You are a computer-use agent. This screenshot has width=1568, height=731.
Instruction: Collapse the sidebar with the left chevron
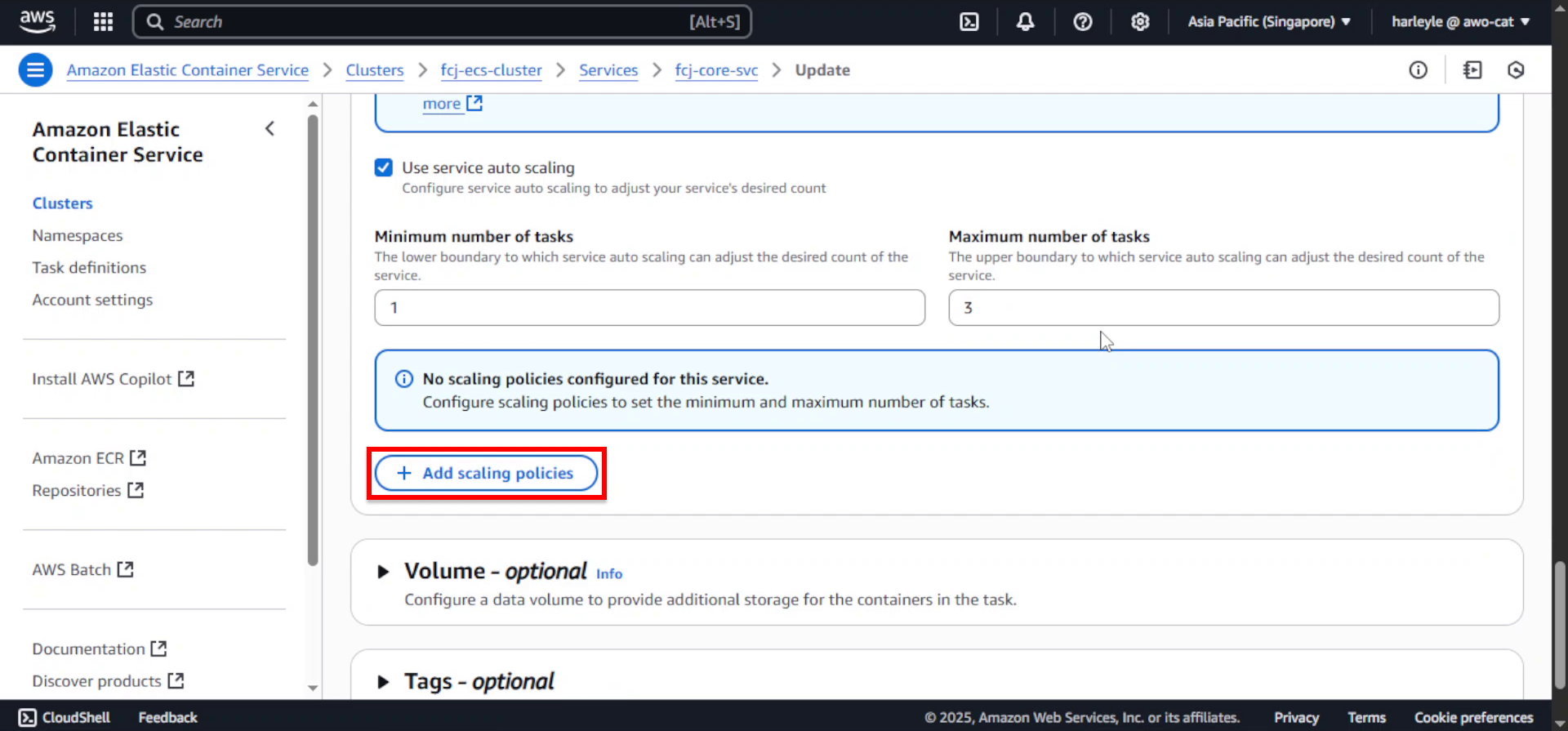(x=269, y=129)
